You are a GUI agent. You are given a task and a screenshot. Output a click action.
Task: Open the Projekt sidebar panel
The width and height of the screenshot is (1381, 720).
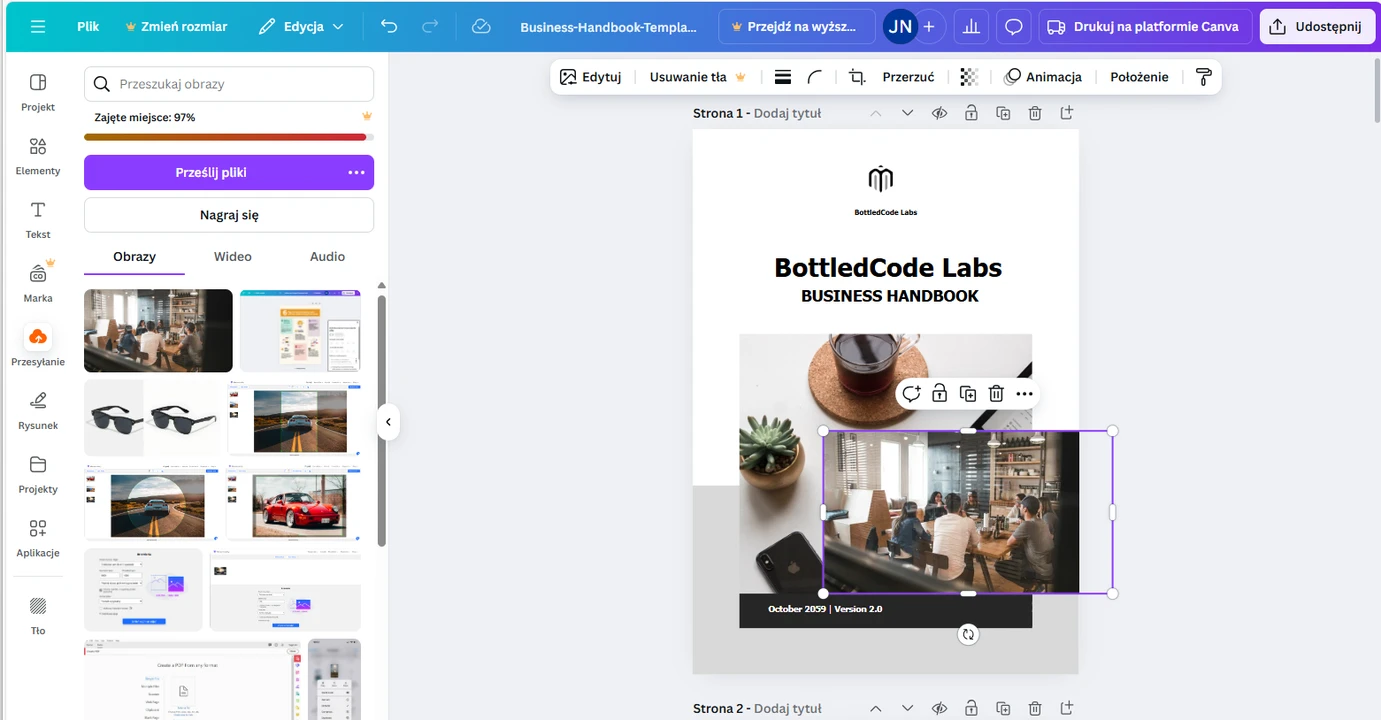click(38, 91)
